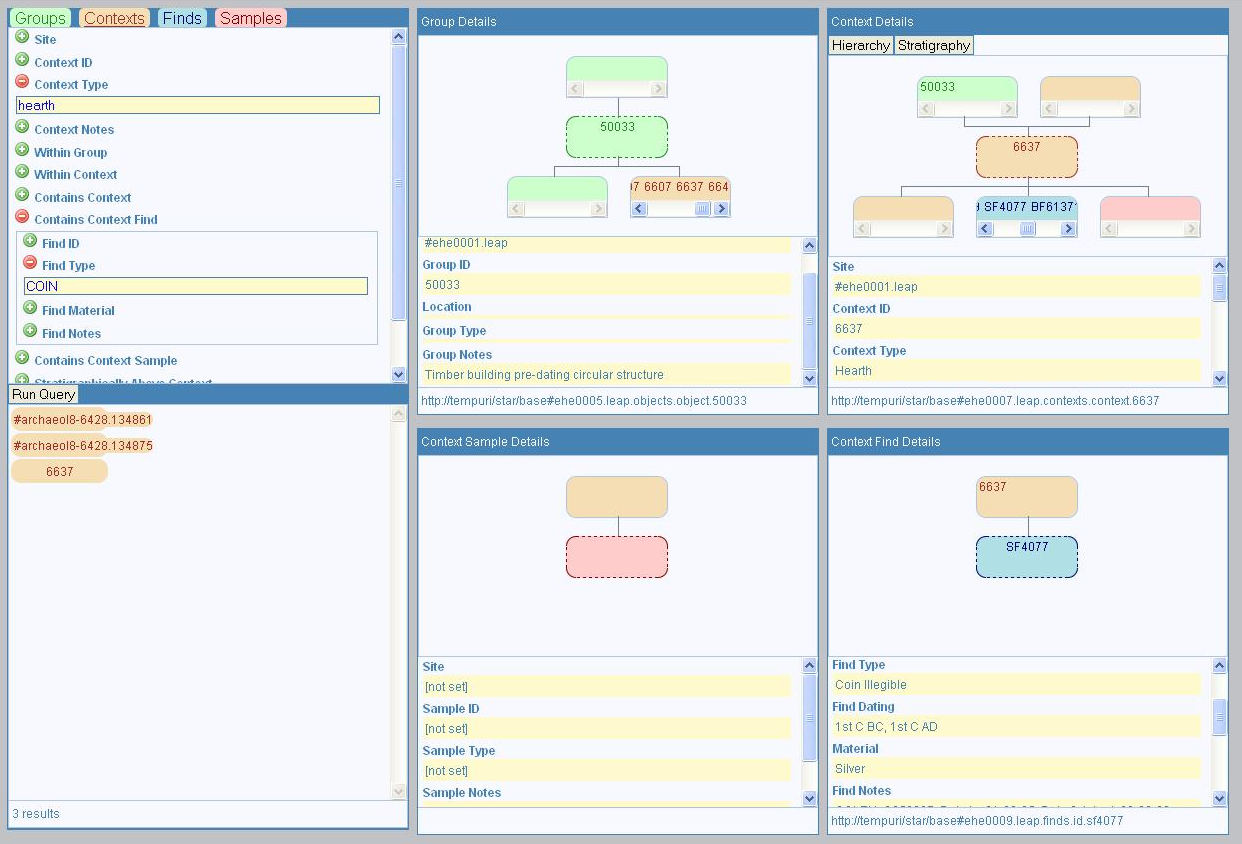Click the Group Details URI ending object.50033

[584, 401]
